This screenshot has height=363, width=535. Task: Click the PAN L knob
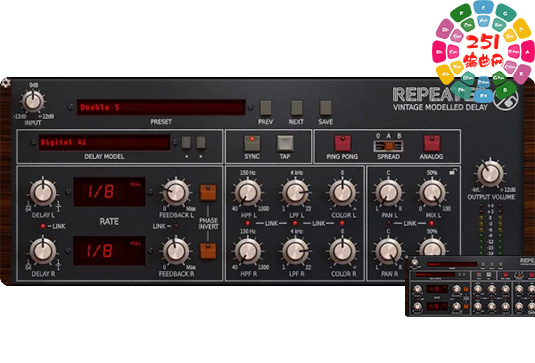click(388, 193)
